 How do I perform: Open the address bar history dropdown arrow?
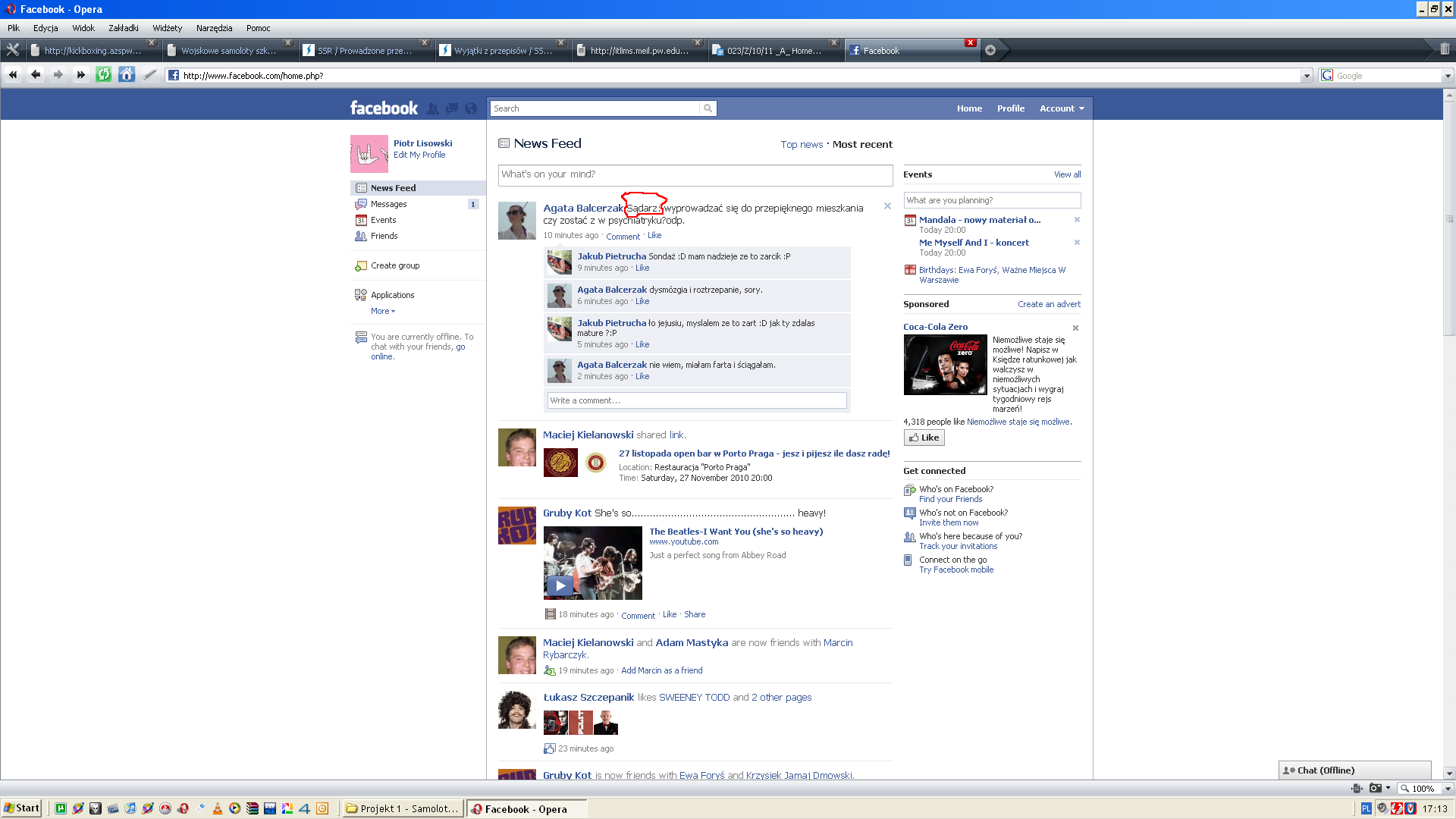pyautogui.click(x=1306, y=76)
